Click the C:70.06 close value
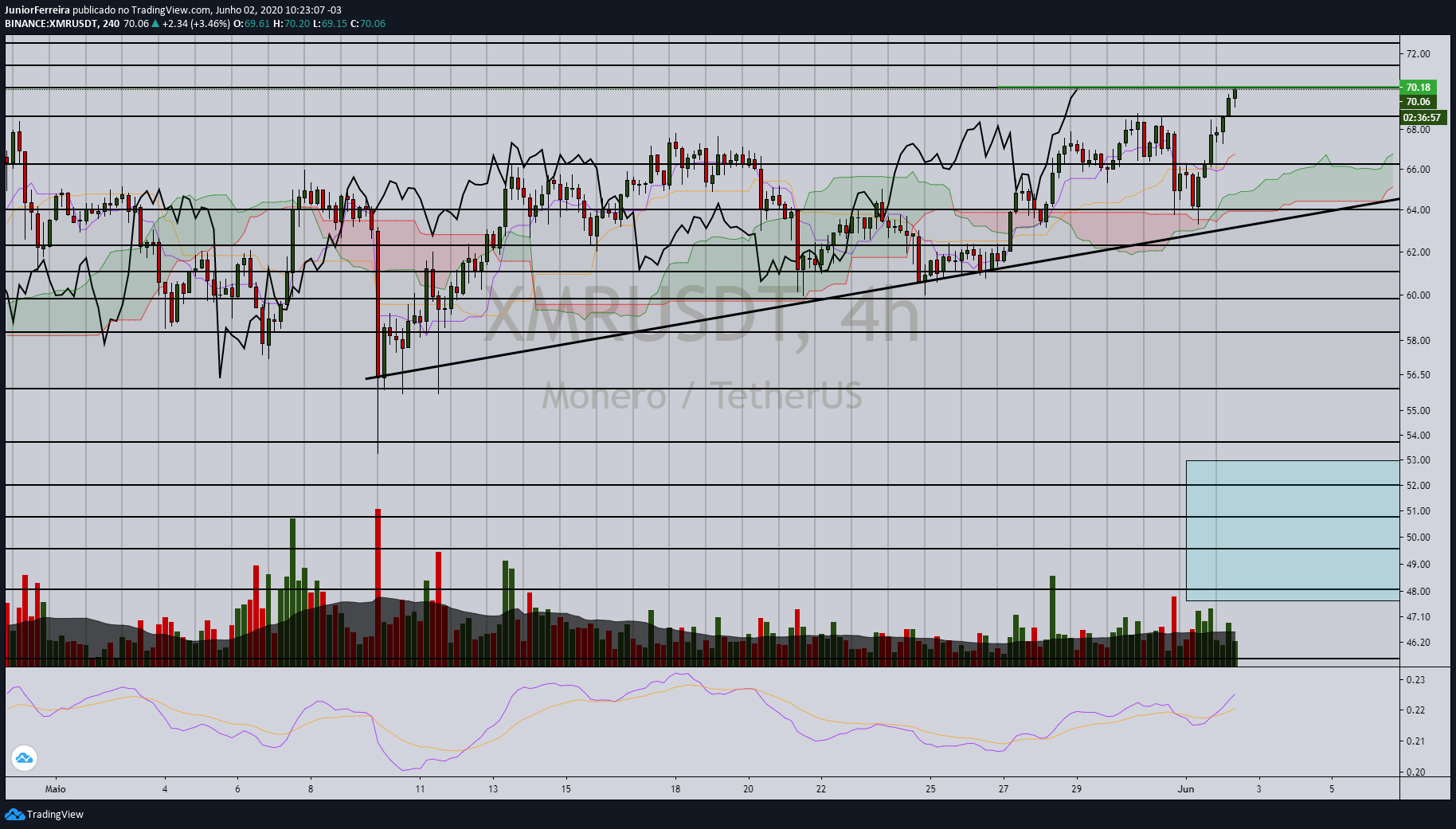 click(x=368, y=23)
